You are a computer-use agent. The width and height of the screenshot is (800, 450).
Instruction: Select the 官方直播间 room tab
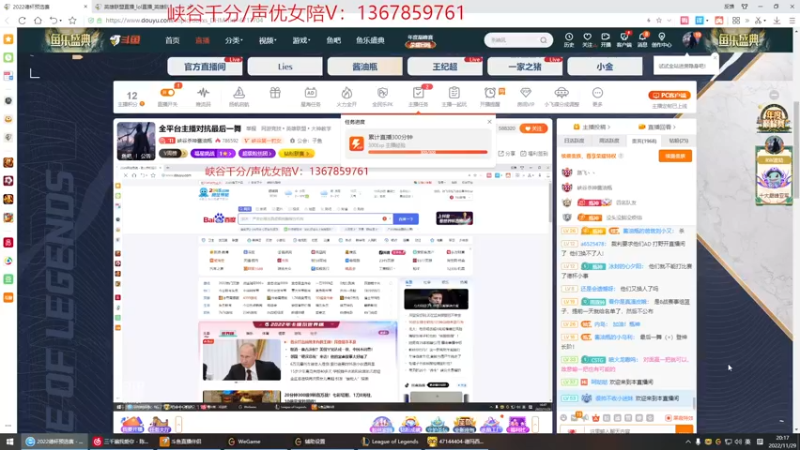[205, 66]
